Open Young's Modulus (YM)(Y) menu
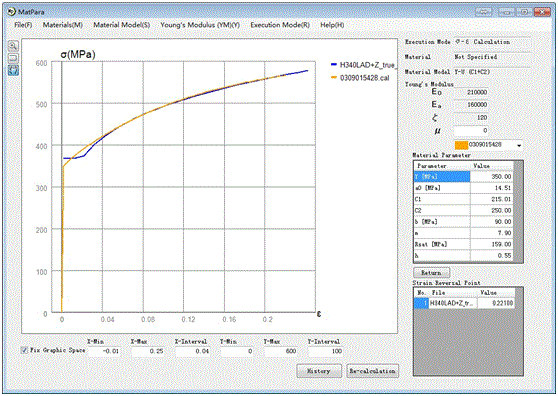 [200, 25]
